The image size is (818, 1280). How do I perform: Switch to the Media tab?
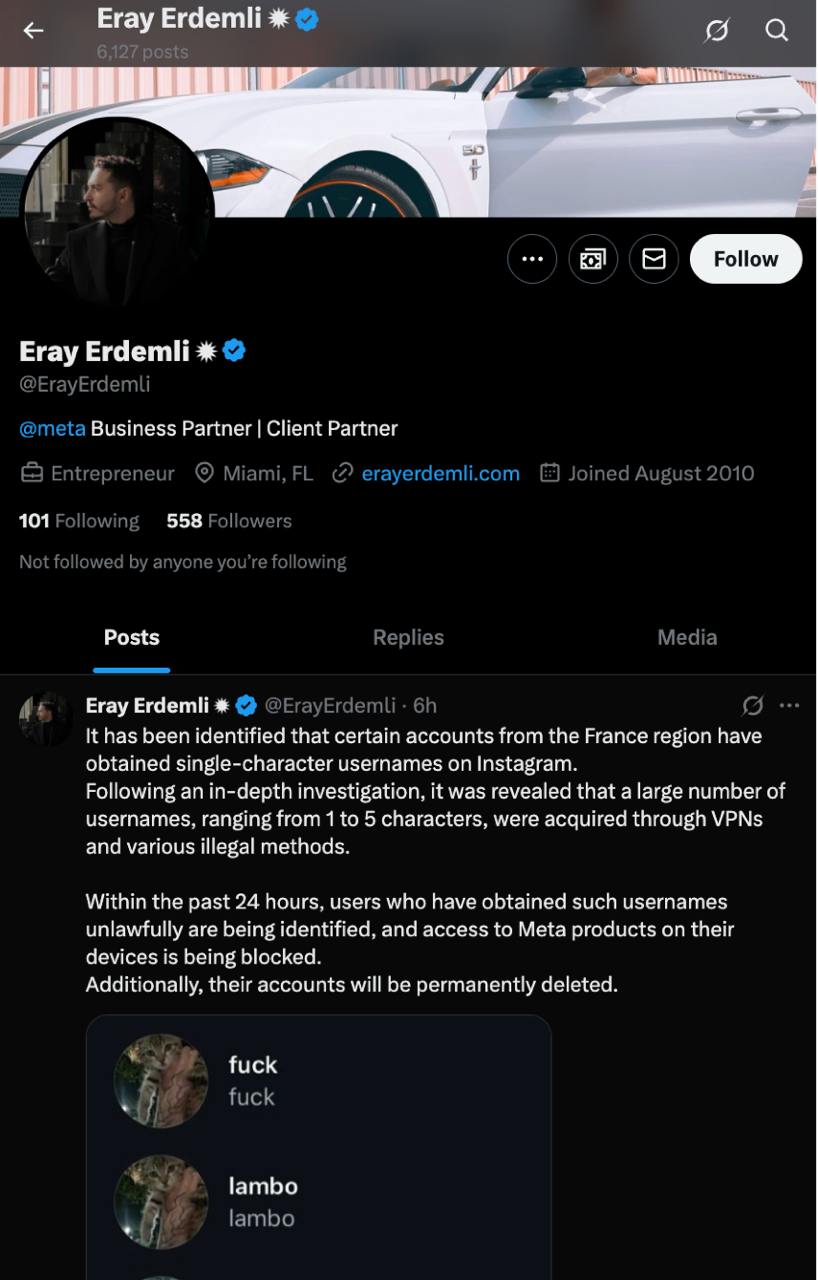coord(687,638)
